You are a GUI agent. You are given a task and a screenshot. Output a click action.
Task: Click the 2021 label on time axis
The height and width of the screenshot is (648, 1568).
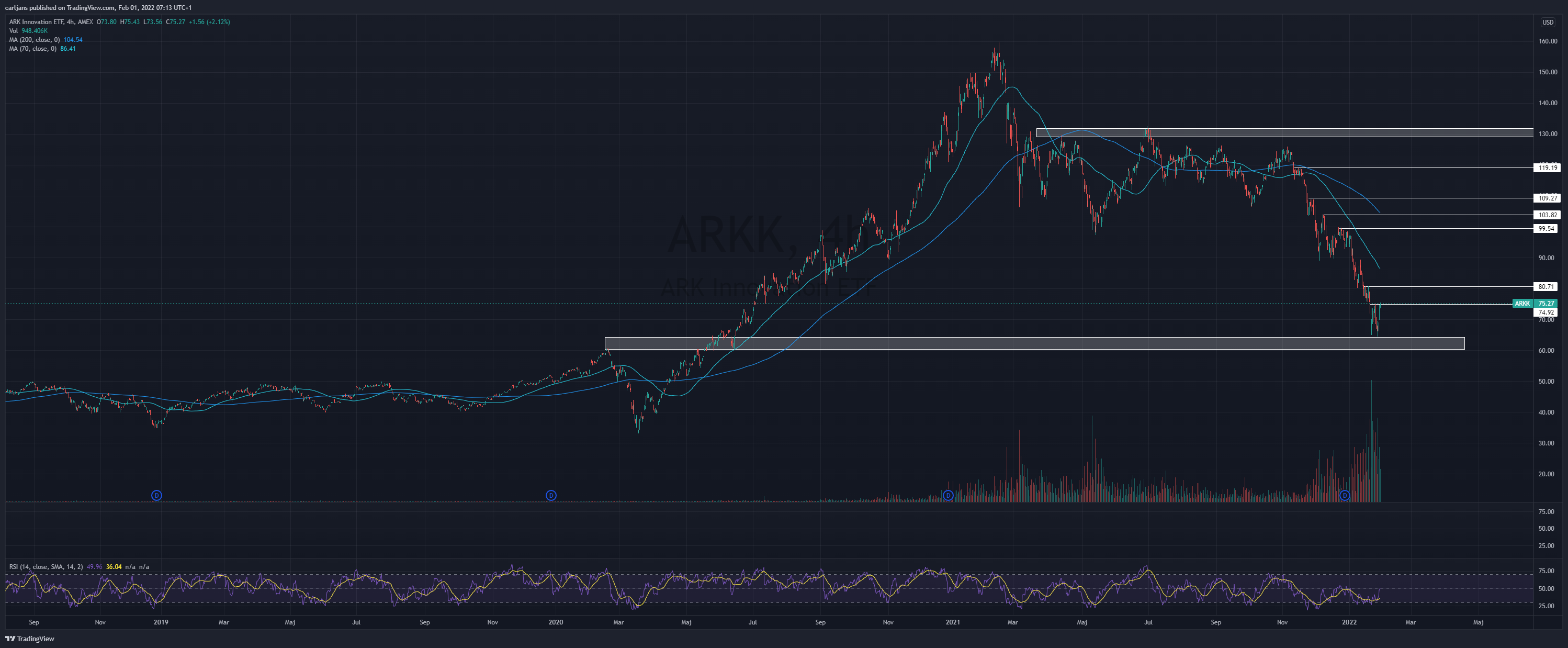click(x=953, y=622)
